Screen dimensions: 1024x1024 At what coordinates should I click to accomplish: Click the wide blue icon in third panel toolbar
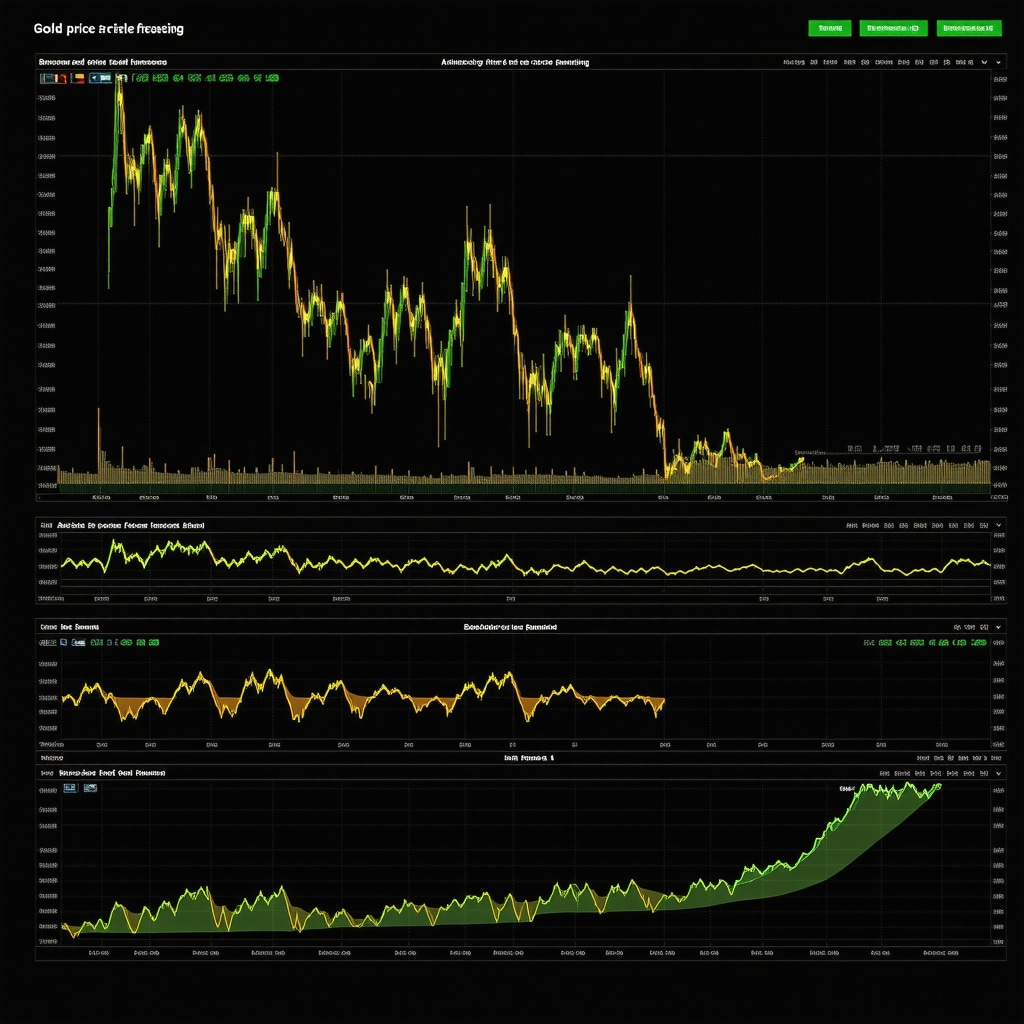pos(78,643)
